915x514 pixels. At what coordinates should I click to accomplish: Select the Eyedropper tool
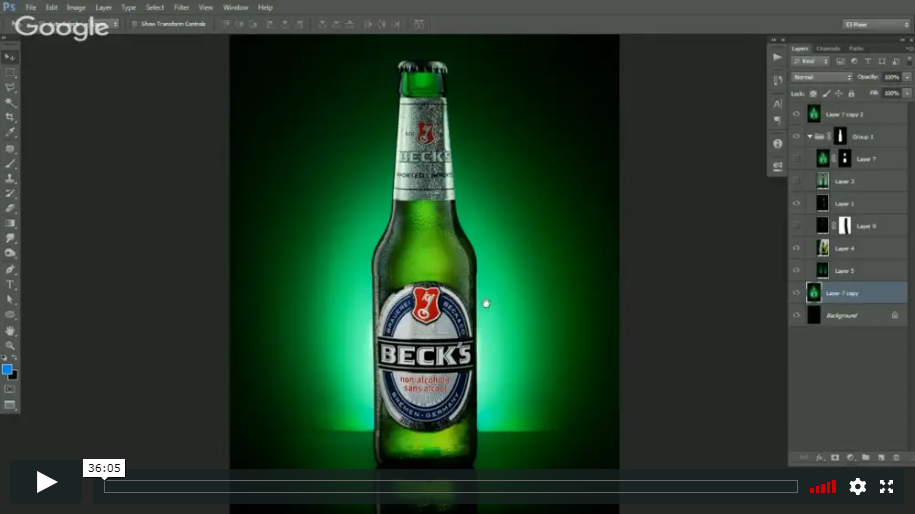[10, 132]
